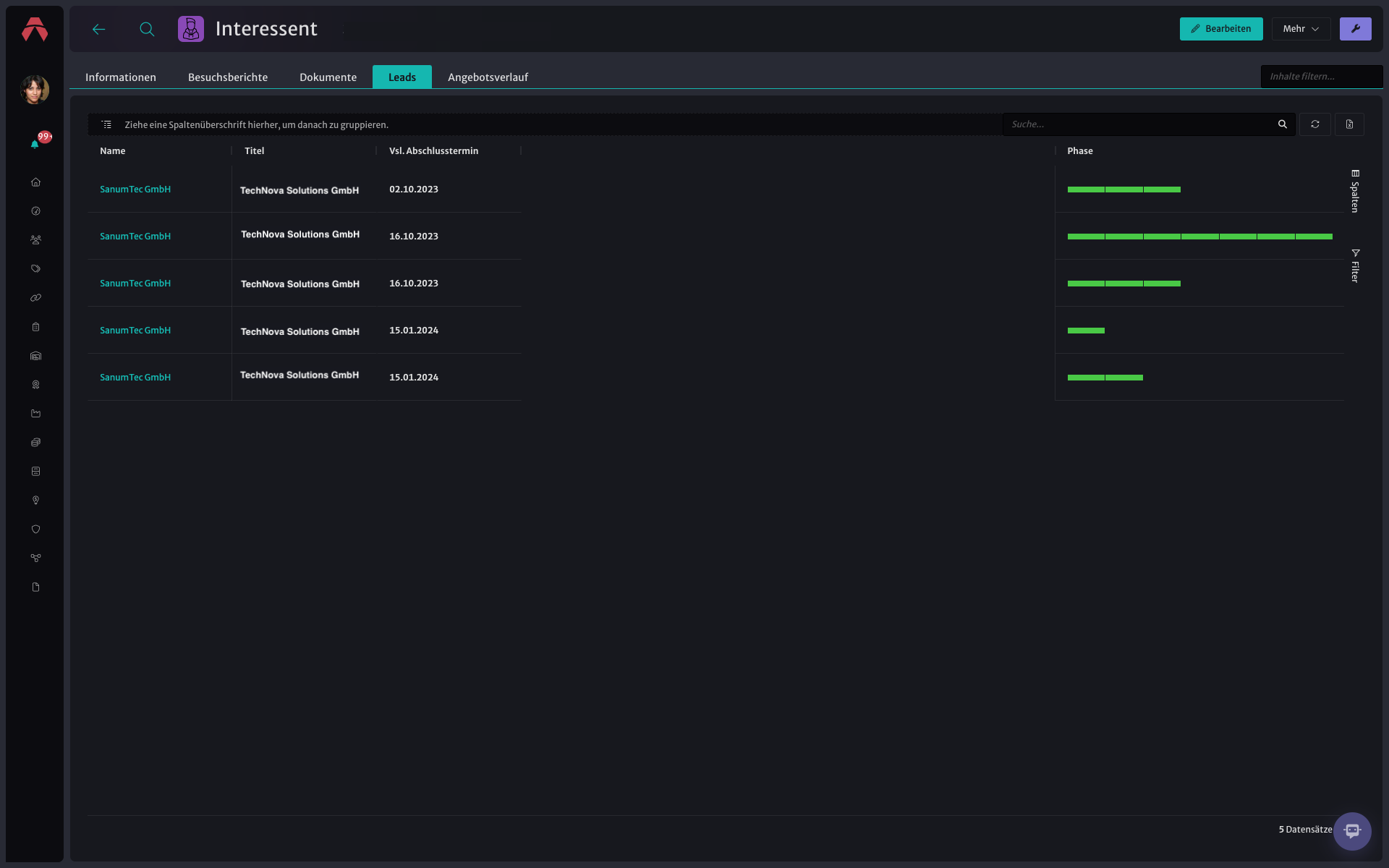Open the contacts group icon in sidebar
Viewport: 1389px width, 868px height.
(35, 240)
